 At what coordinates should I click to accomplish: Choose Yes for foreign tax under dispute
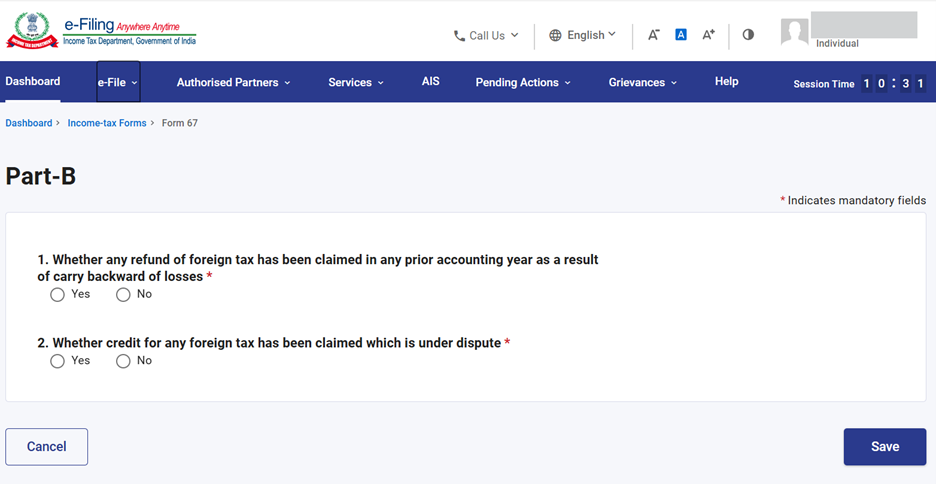click(58, 361)
